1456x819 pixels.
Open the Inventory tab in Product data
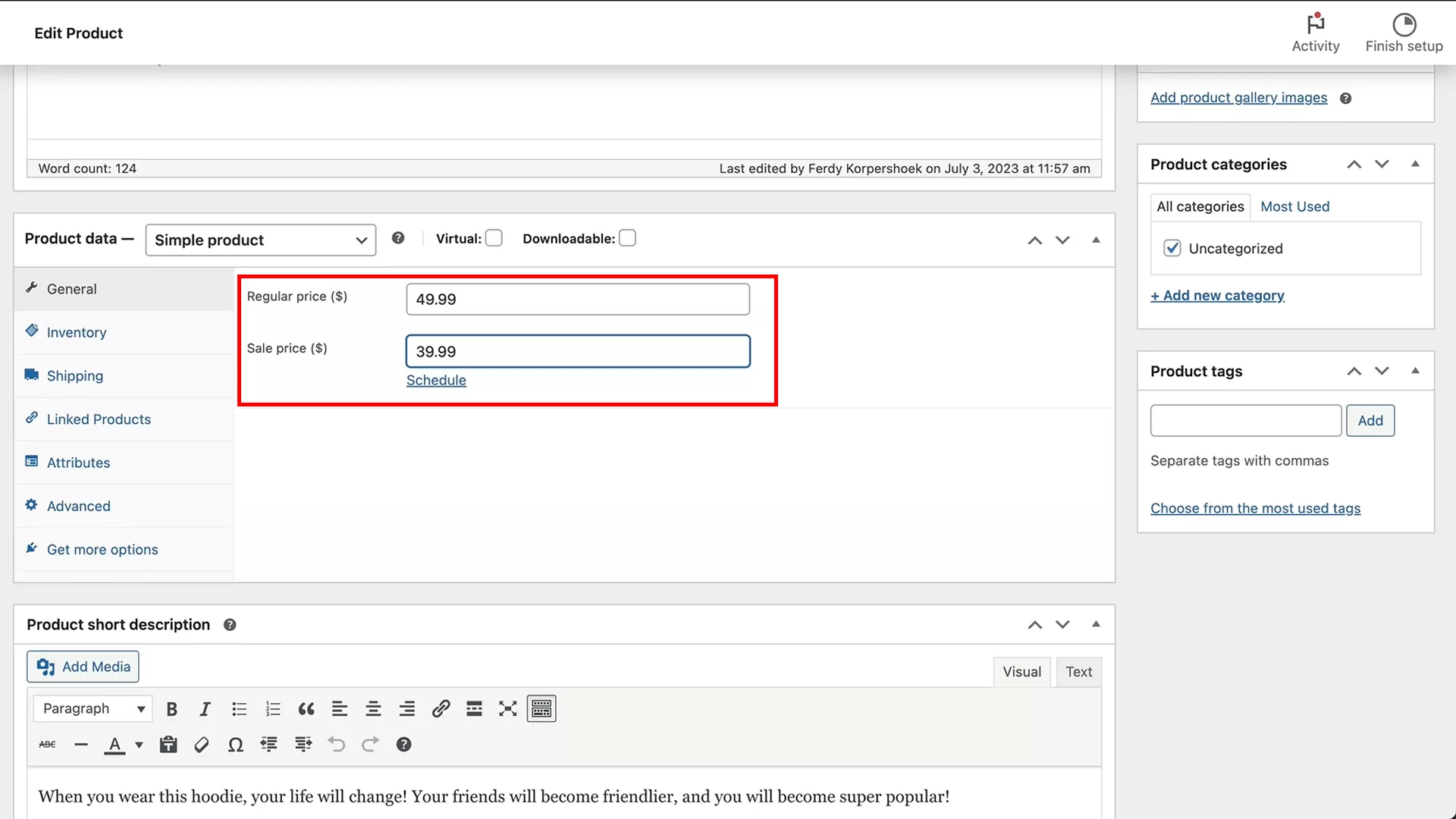pyautogui.click(x=76, y=332)
